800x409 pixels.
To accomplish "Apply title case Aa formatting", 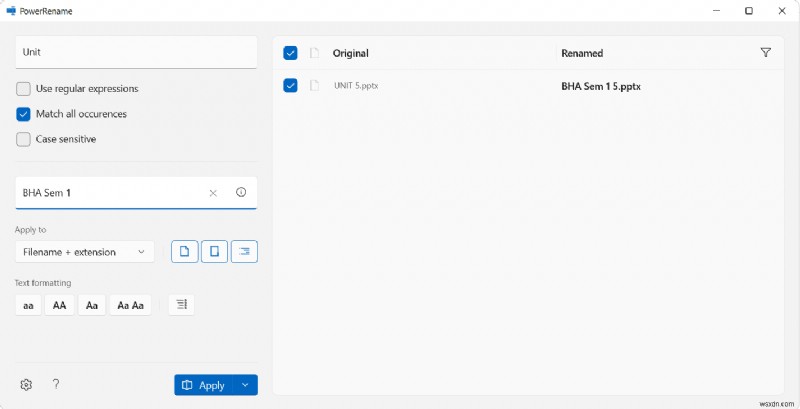I will click(x=92, y=305).
